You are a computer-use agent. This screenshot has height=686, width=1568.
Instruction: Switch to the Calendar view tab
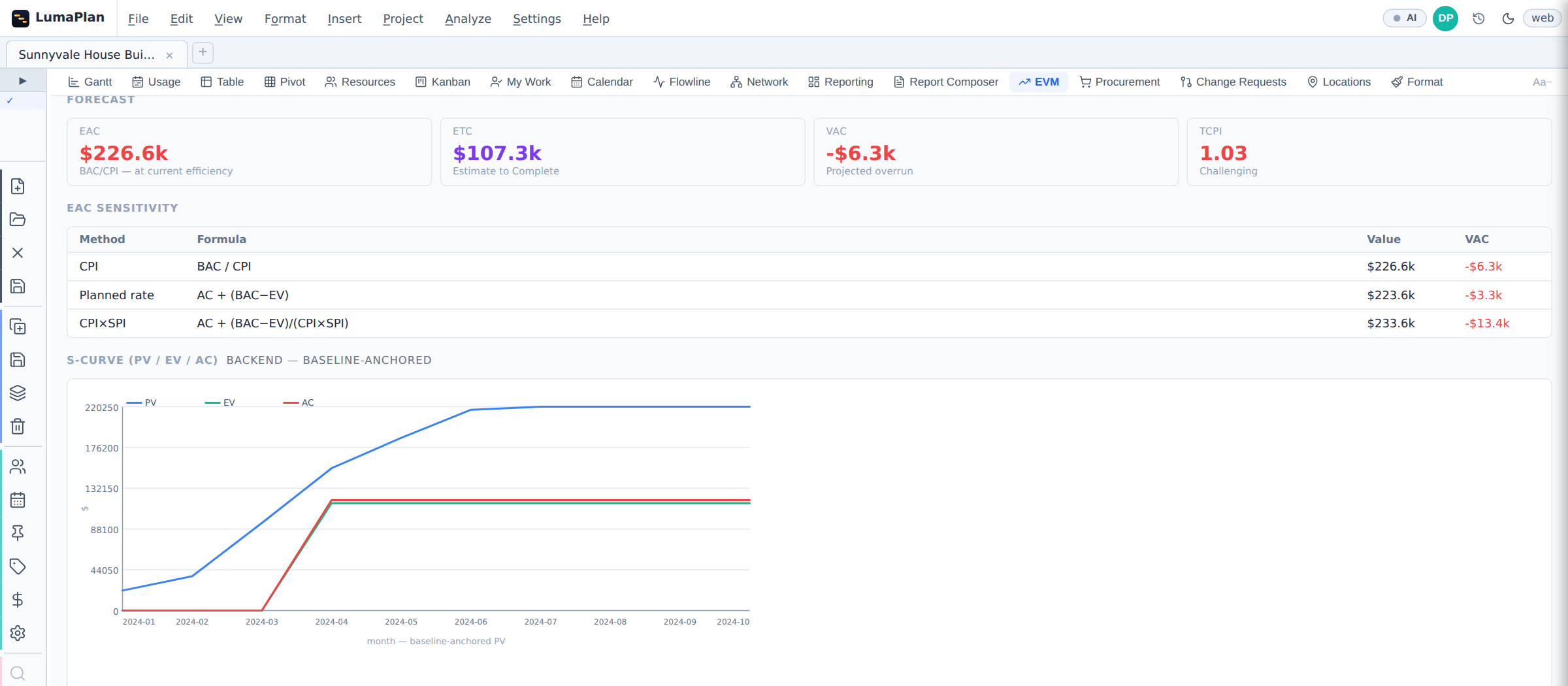602,82
